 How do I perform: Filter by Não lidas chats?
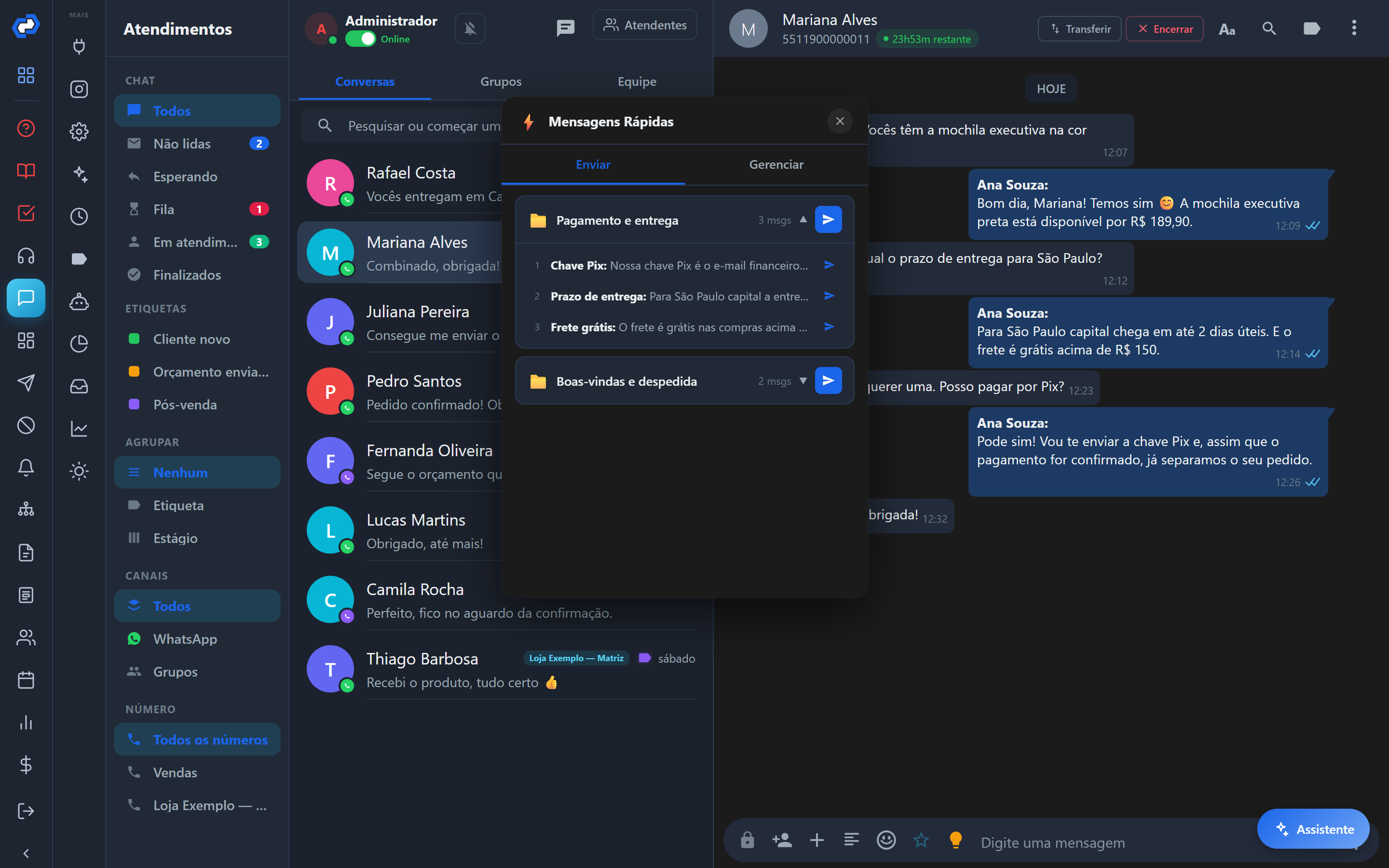point(197,144)
